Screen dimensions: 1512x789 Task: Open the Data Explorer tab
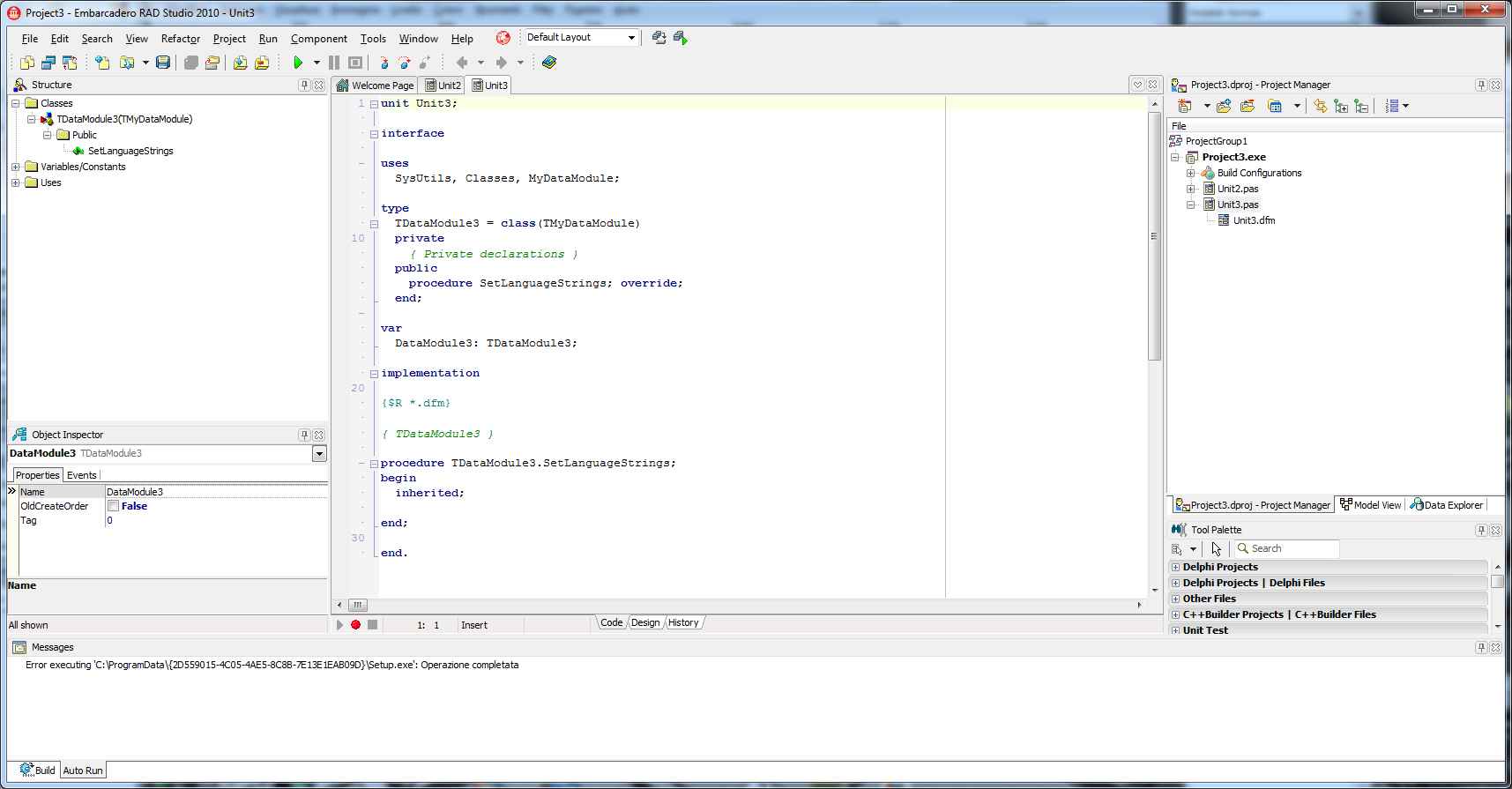pos(1446,505)
